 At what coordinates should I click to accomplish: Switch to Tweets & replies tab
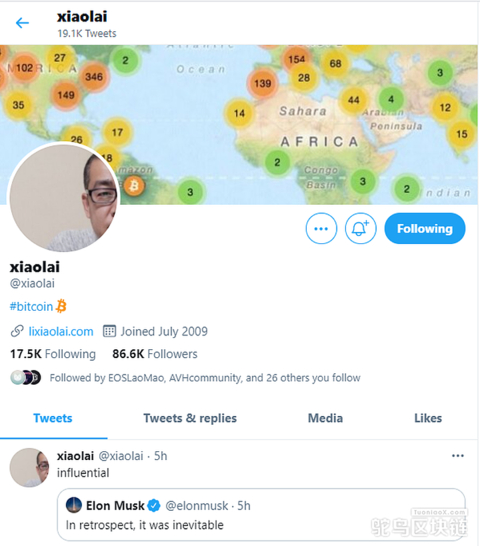click(190, 418)
